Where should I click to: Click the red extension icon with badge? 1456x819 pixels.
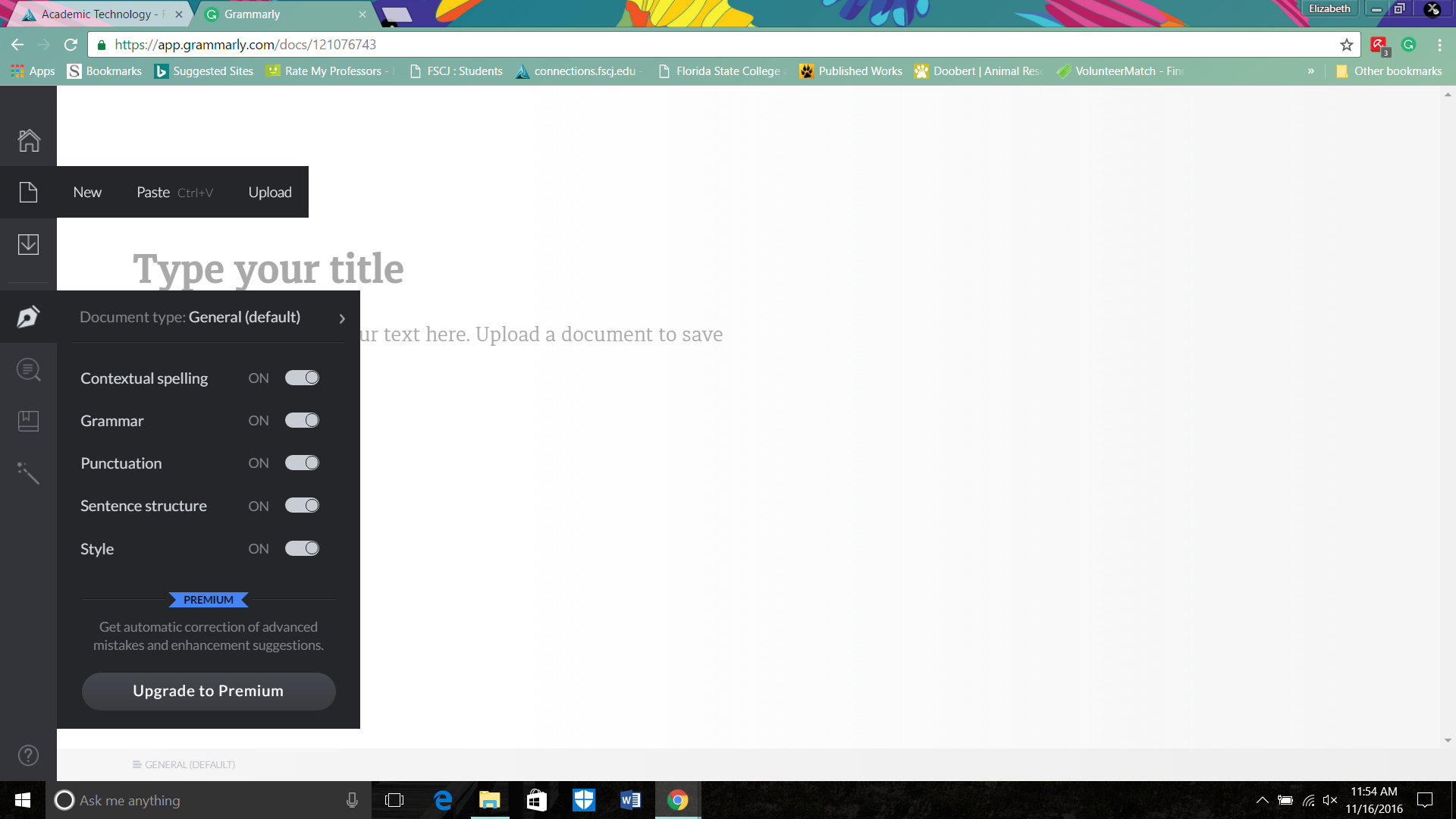[x=1379, y=45]
